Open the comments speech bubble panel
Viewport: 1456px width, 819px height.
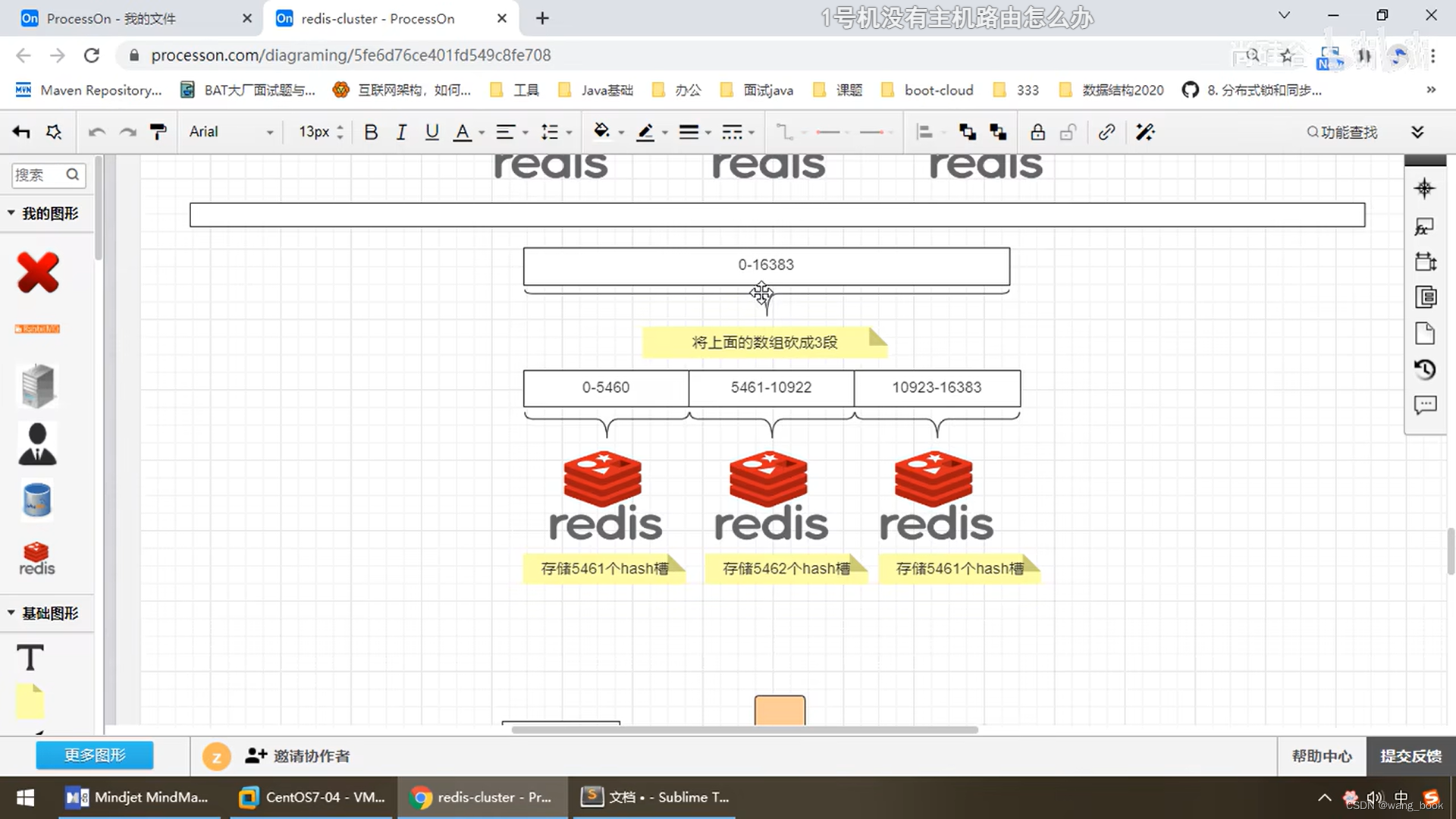pos(1425,405)
